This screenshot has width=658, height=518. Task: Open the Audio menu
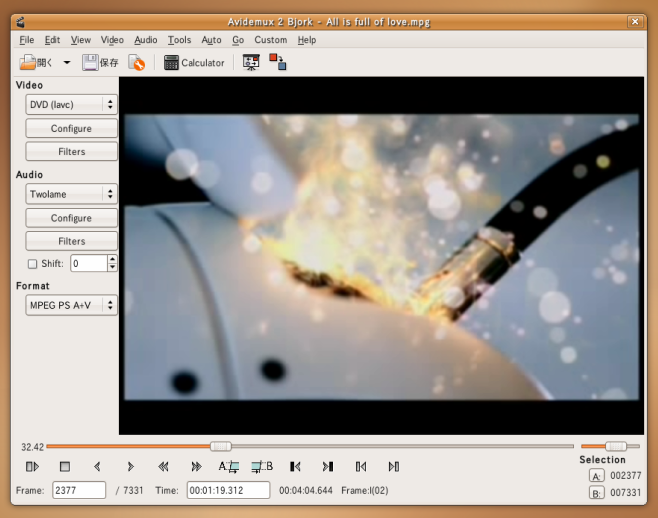tap(146, 40)
